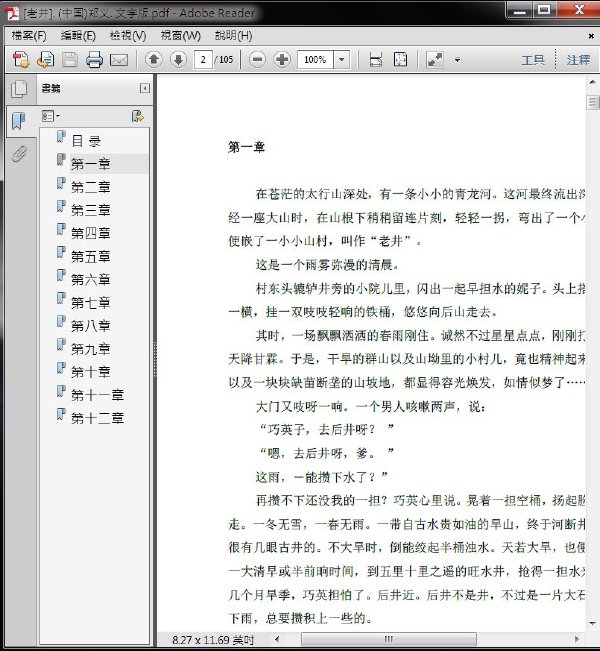Click the read mode expand icon

coord(435,60)
